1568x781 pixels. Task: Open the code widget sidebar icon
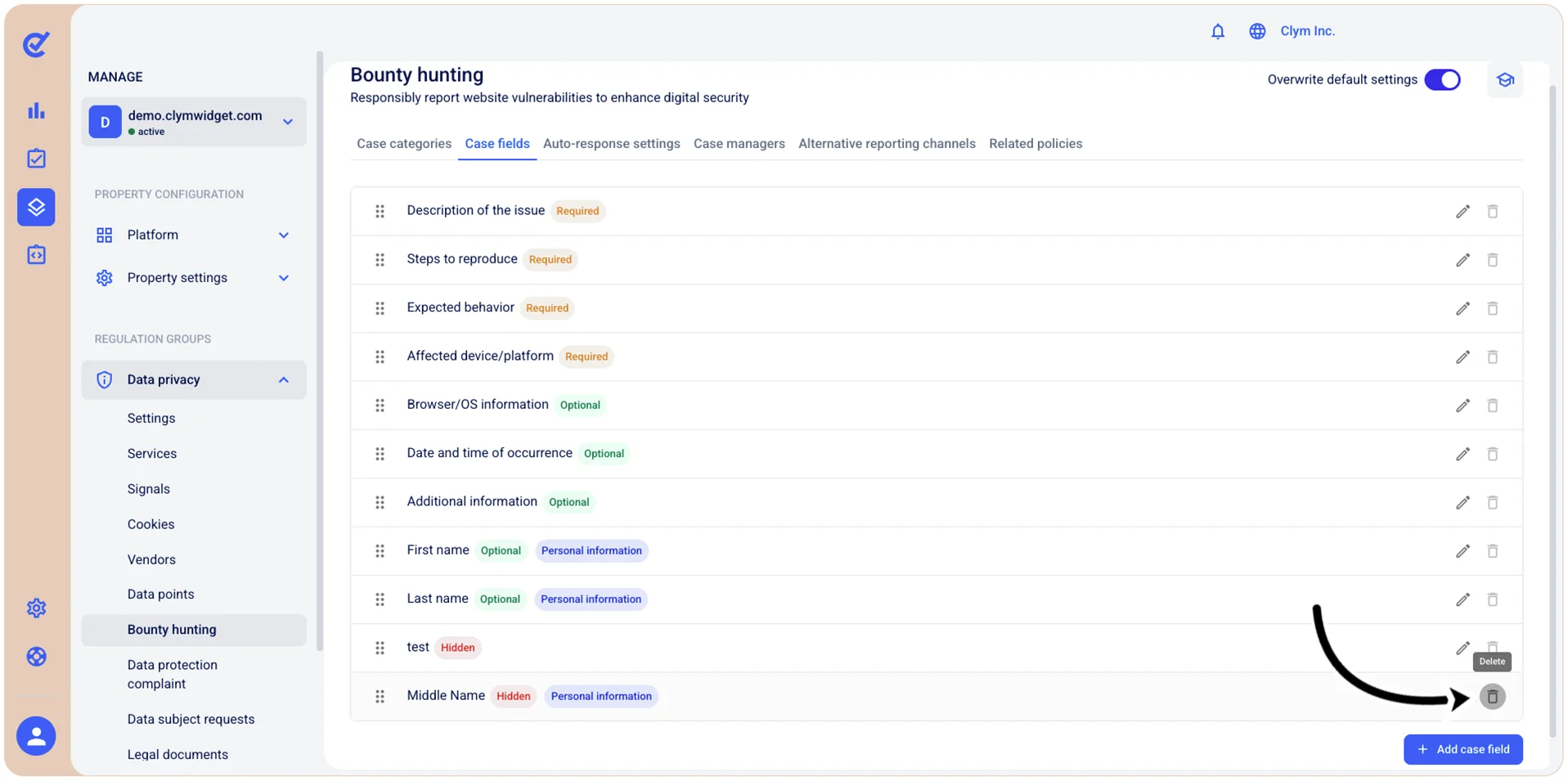point(36,255)
